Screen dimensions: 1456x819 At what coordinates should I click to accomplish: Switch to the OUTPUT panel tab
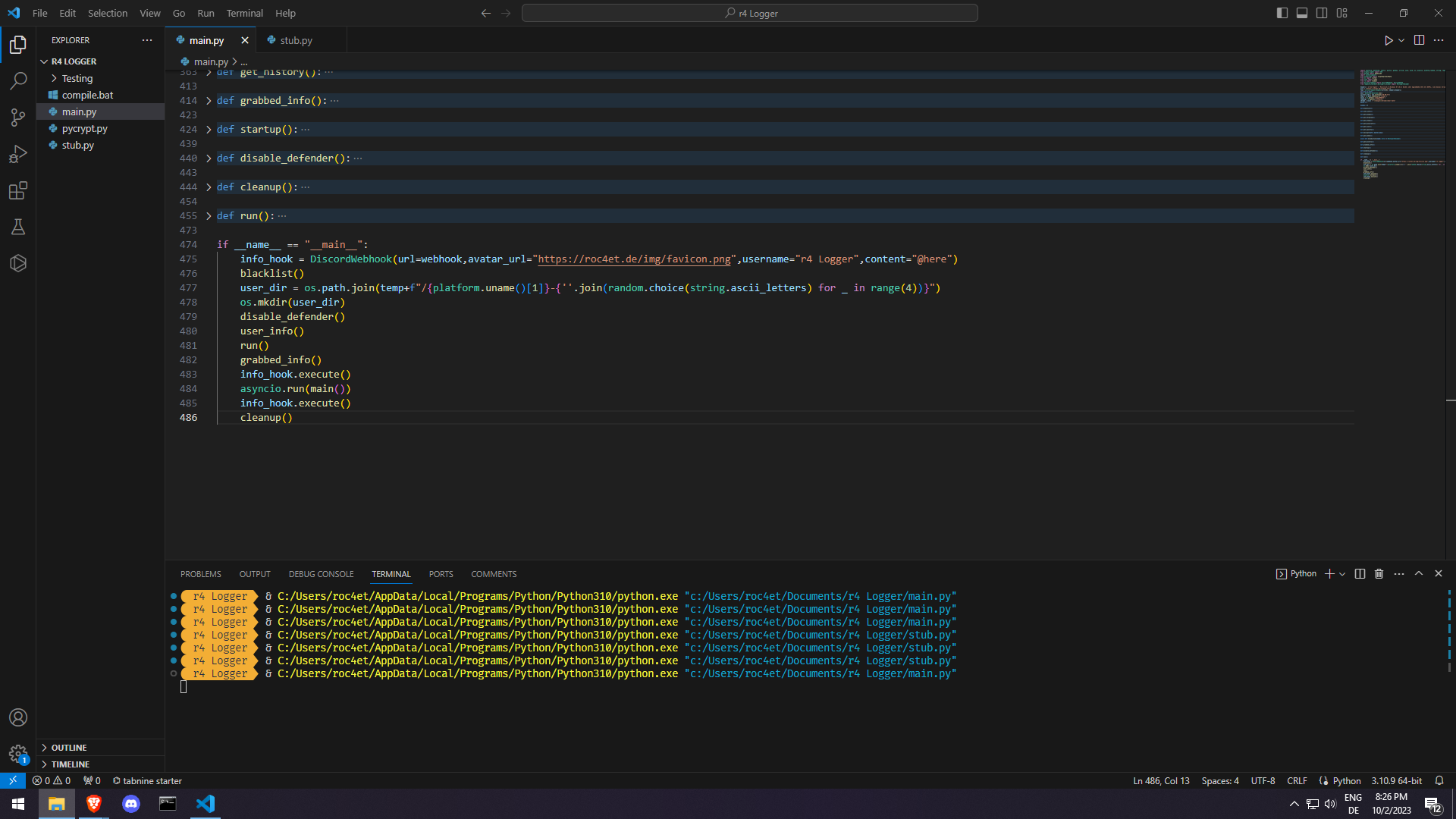[x=255, y=574]
